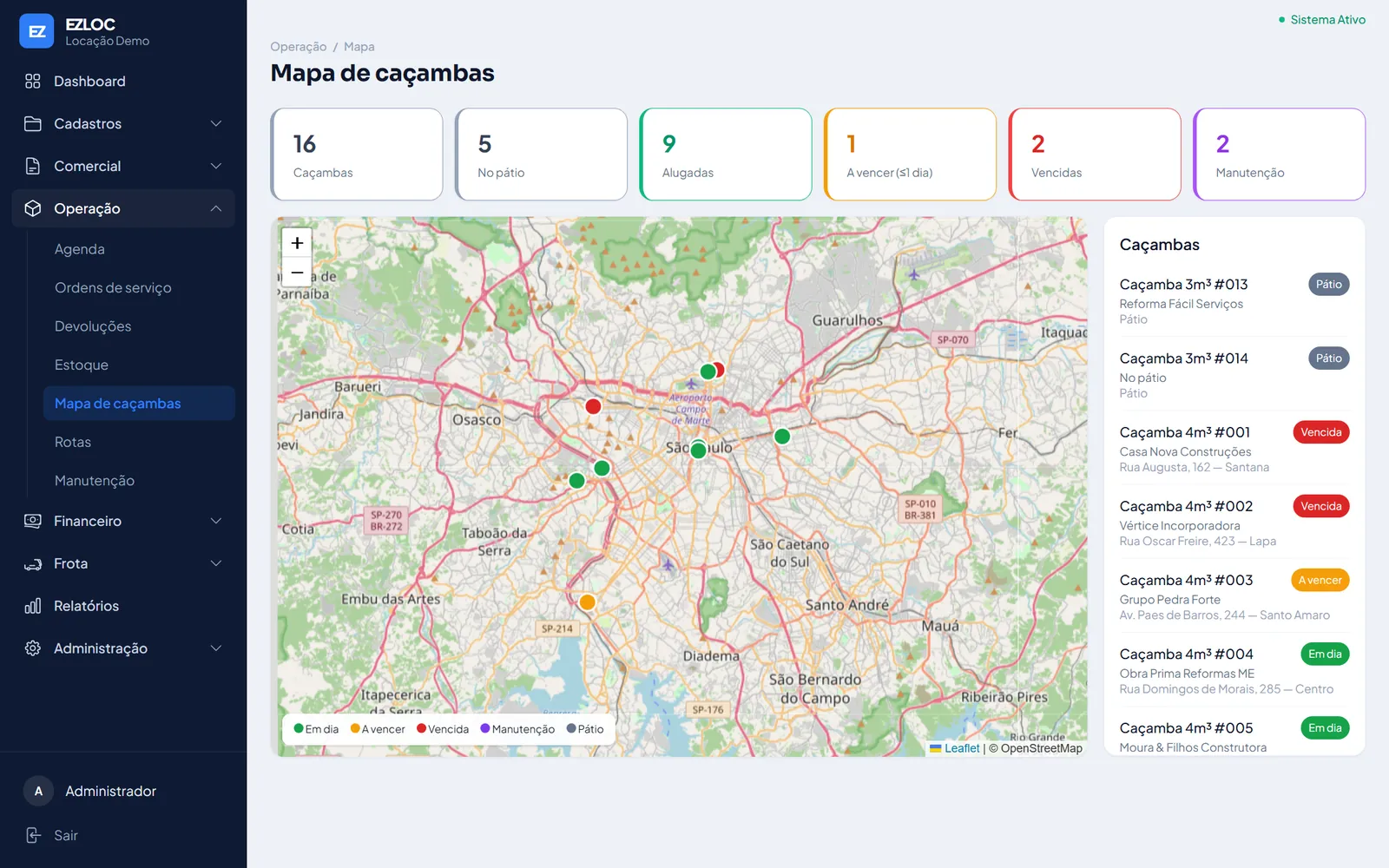This screenshot has height=868, width=1389.
Task: Click the Dashboard grid icon
Action: tap(33, 81)
